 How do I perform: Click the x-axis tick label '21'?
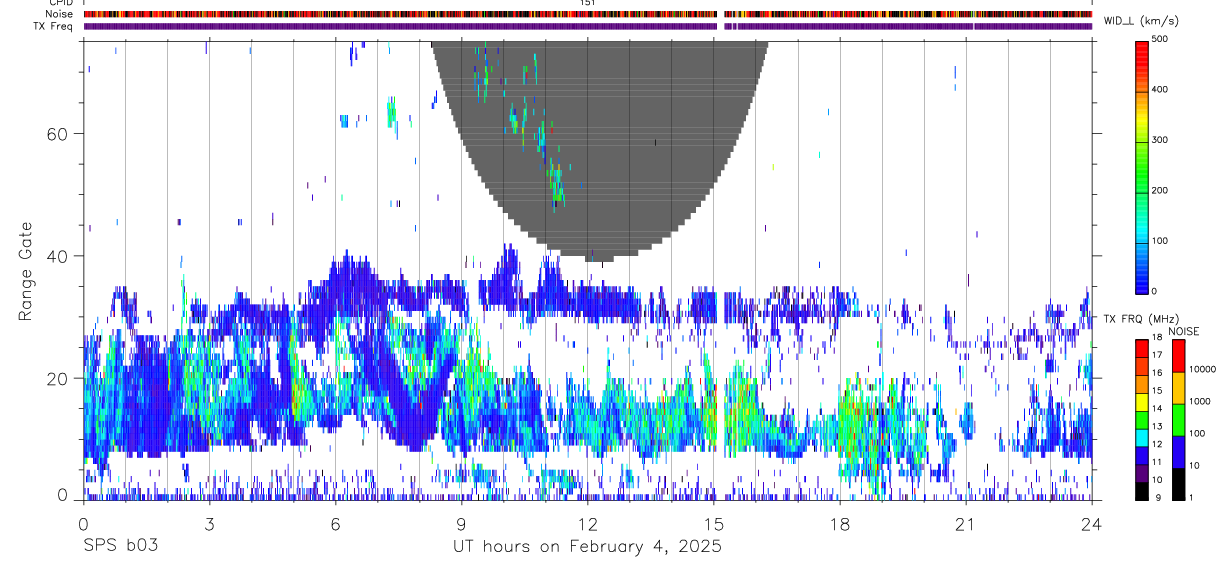tap(965, 523)
